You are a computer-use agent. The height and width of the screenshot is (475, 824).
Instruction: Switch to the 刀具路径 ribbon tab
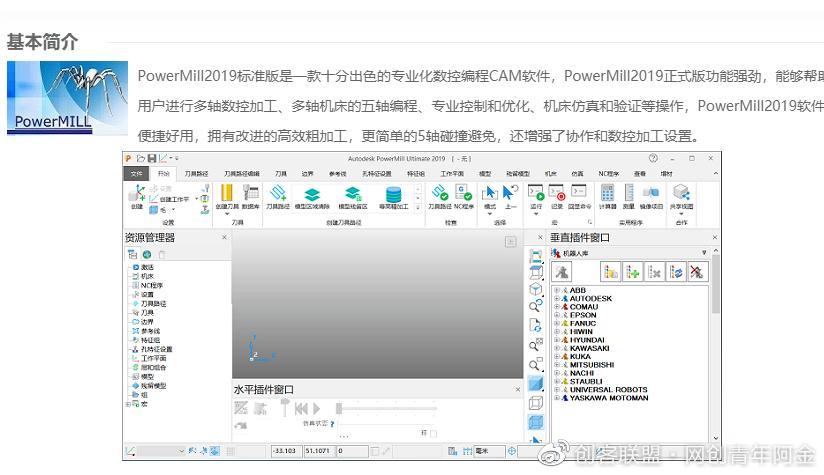pyautogui.click(x=197, y=173)
